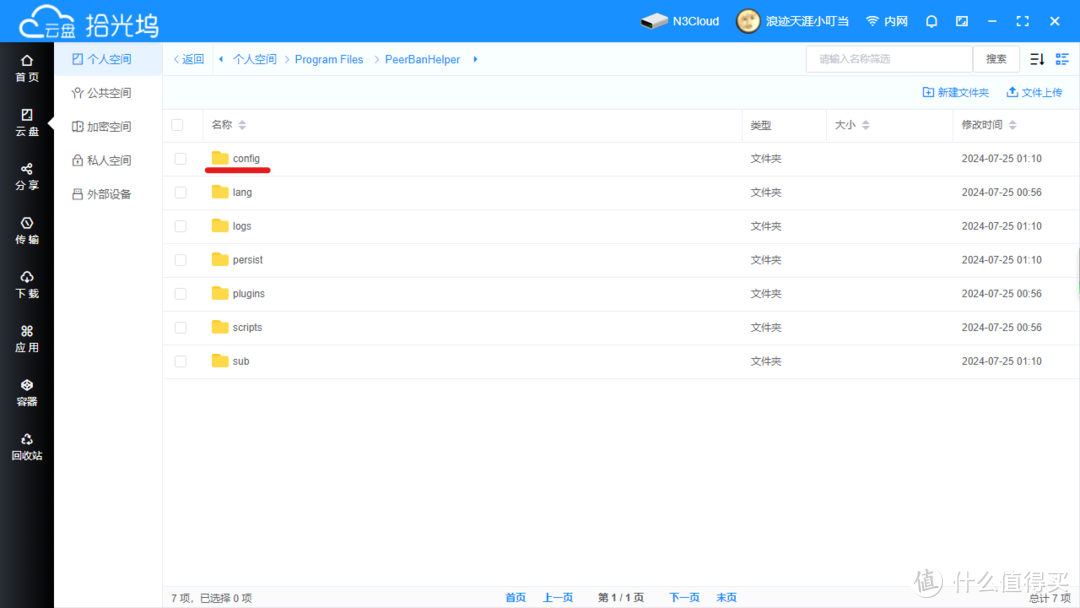Click the 新建文件夹 new folder button
The image size is (1080, 608).
click(956, 92)
